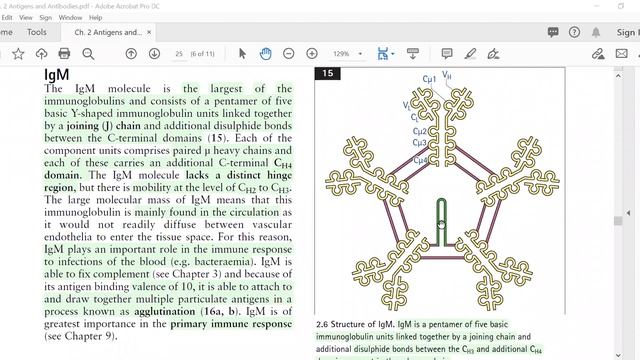Click the bold phrase 'joining (J) chain'
The height and width of the screenshot is (360, 640).
point(104,126)
